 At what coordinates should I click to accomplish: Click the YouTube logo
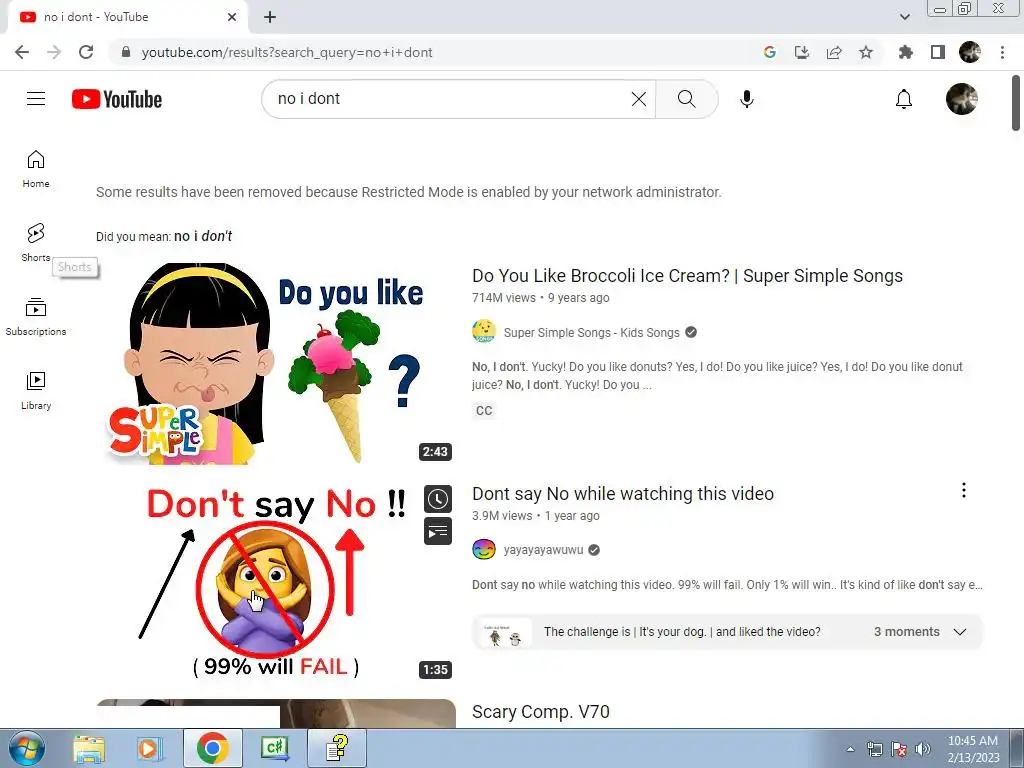click(x=117, y=99)
